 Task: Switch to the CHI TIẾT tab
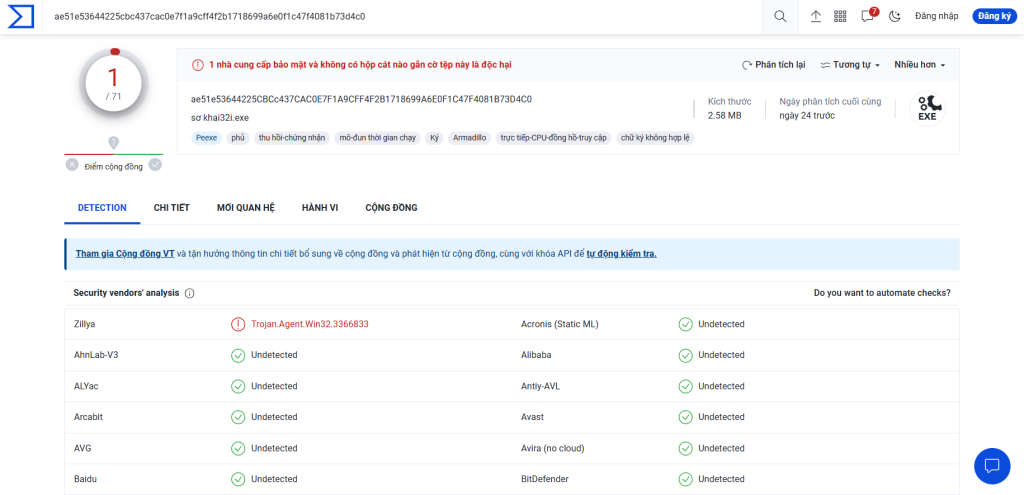pos(171,207)
